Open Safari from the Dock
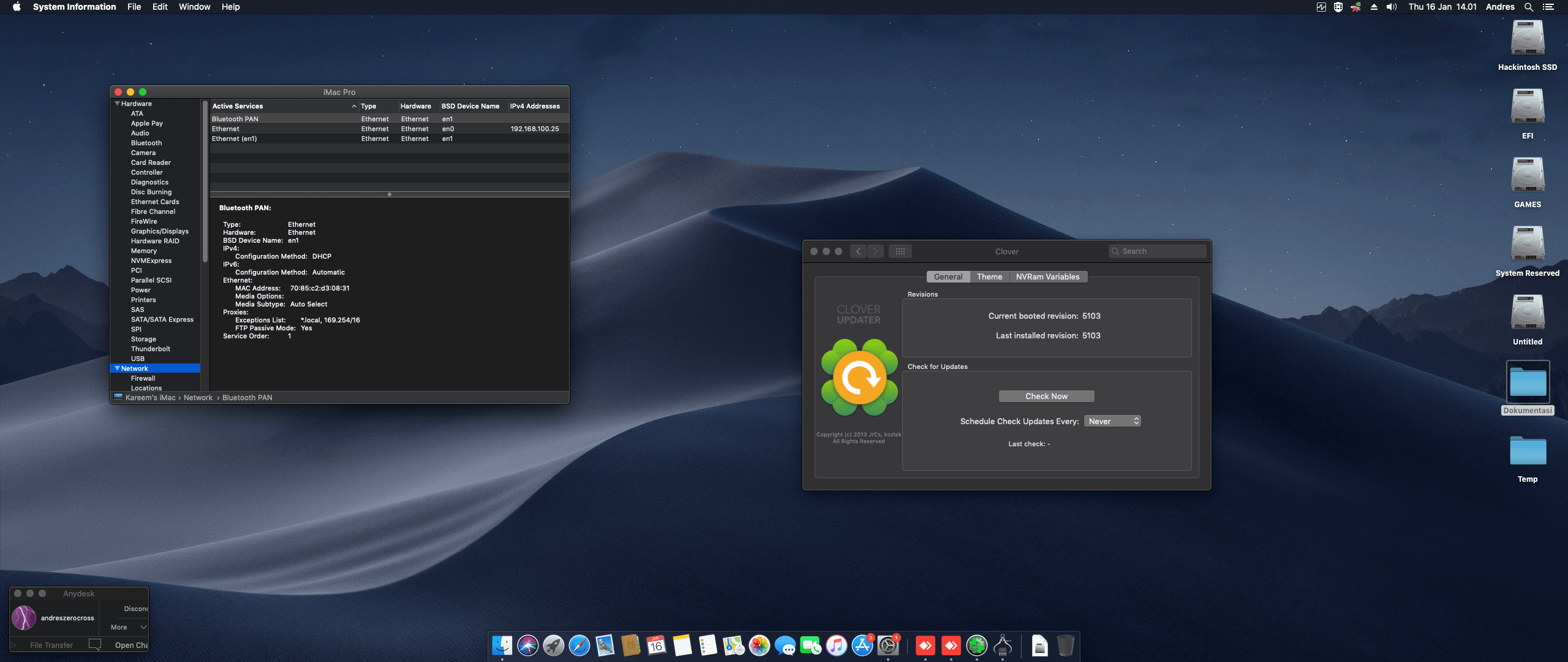The width and height of the screenshot is (1568, 662). point(579,645)
